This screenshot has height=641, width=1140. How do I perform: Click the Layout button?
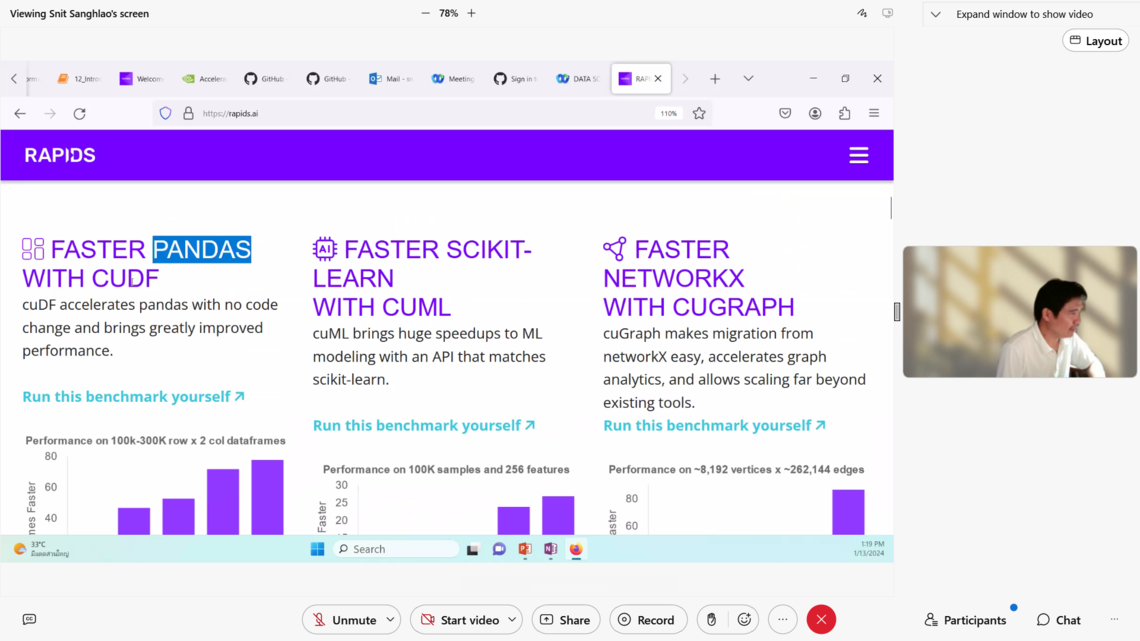1095,41
